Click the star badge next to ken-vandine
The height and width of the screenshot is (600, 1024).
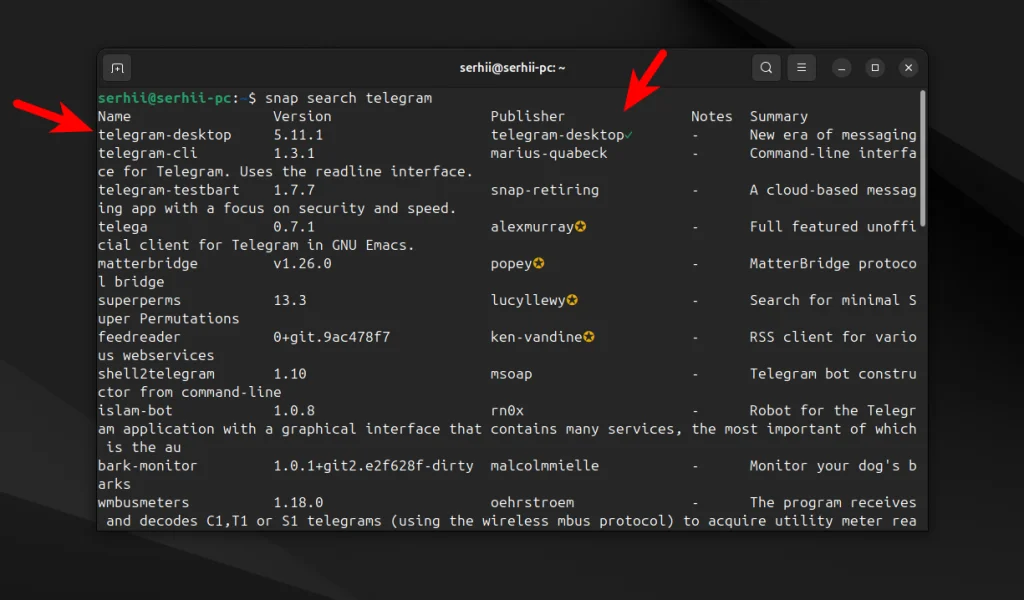pyautogui.click(x=589, y=337)
